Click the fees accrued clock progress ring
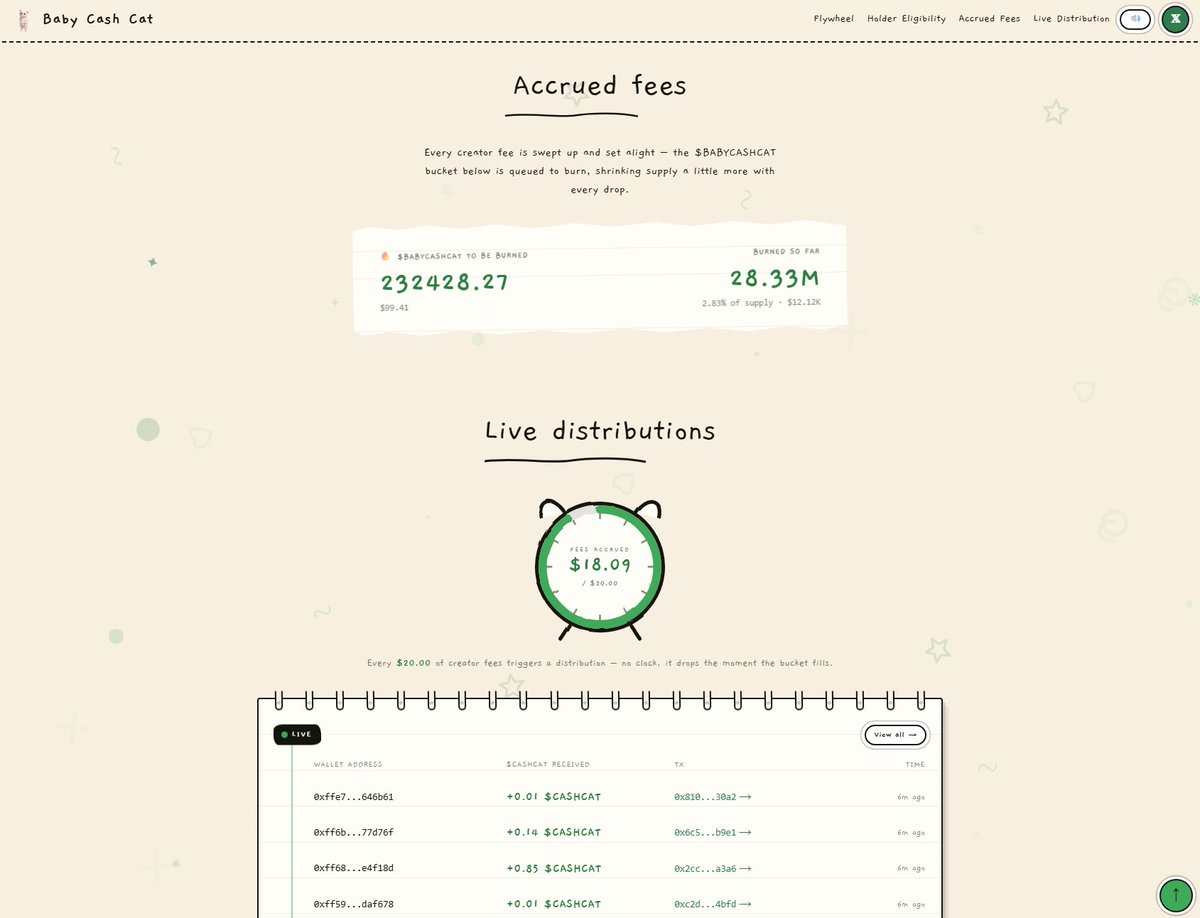Viewport: 1200px width, 918px height. pyautogui.click(x=600, y=567)
